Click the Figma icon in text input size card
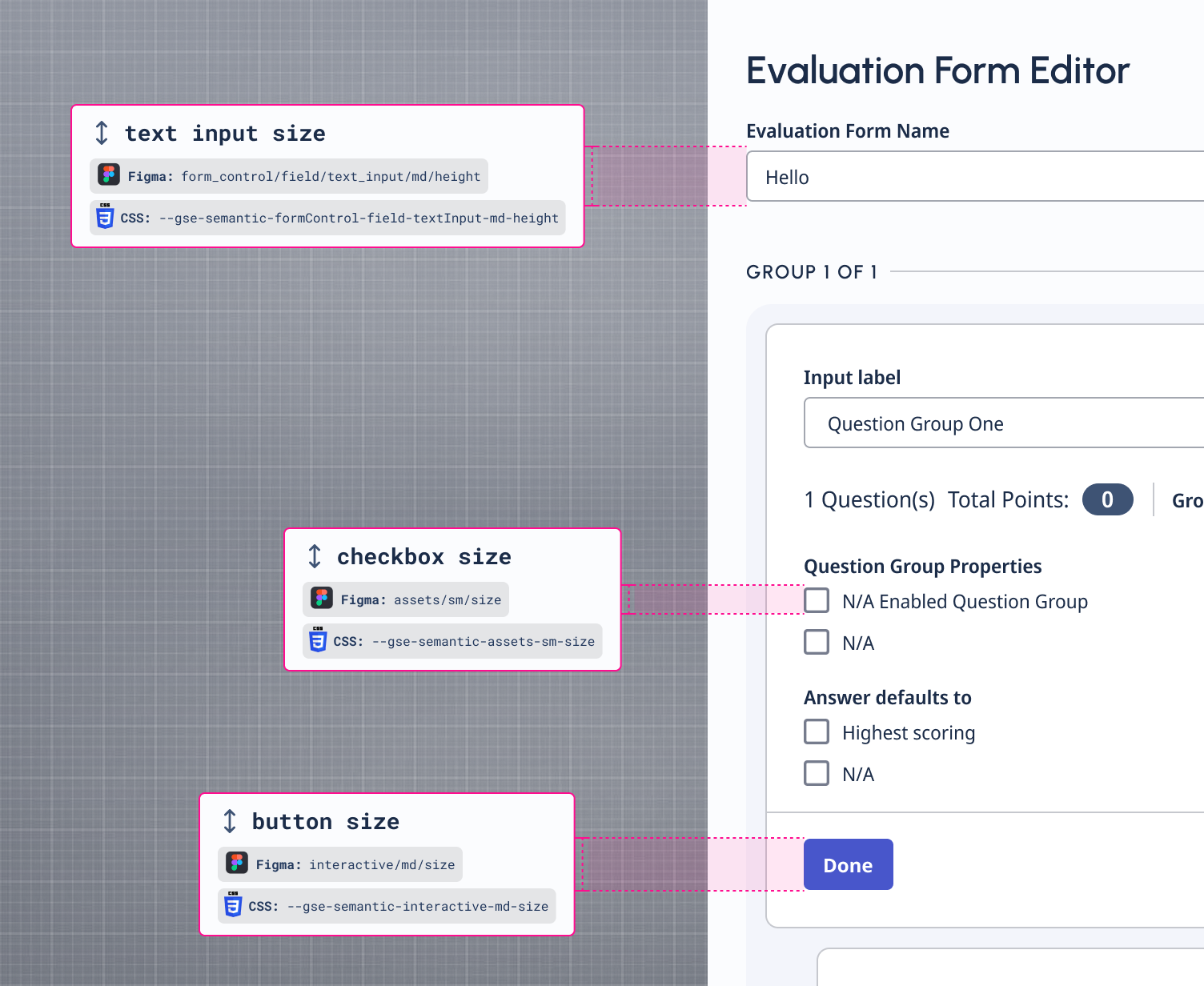The width and height of the screenshot is (1204, 986). [x=109, y=174]
